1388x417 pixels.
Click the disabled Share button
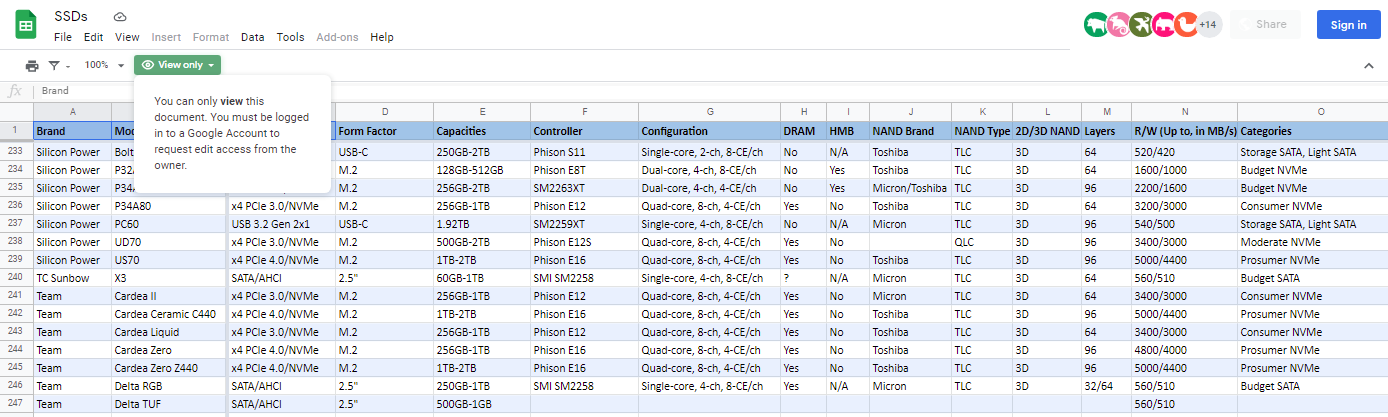[1266, 25]
